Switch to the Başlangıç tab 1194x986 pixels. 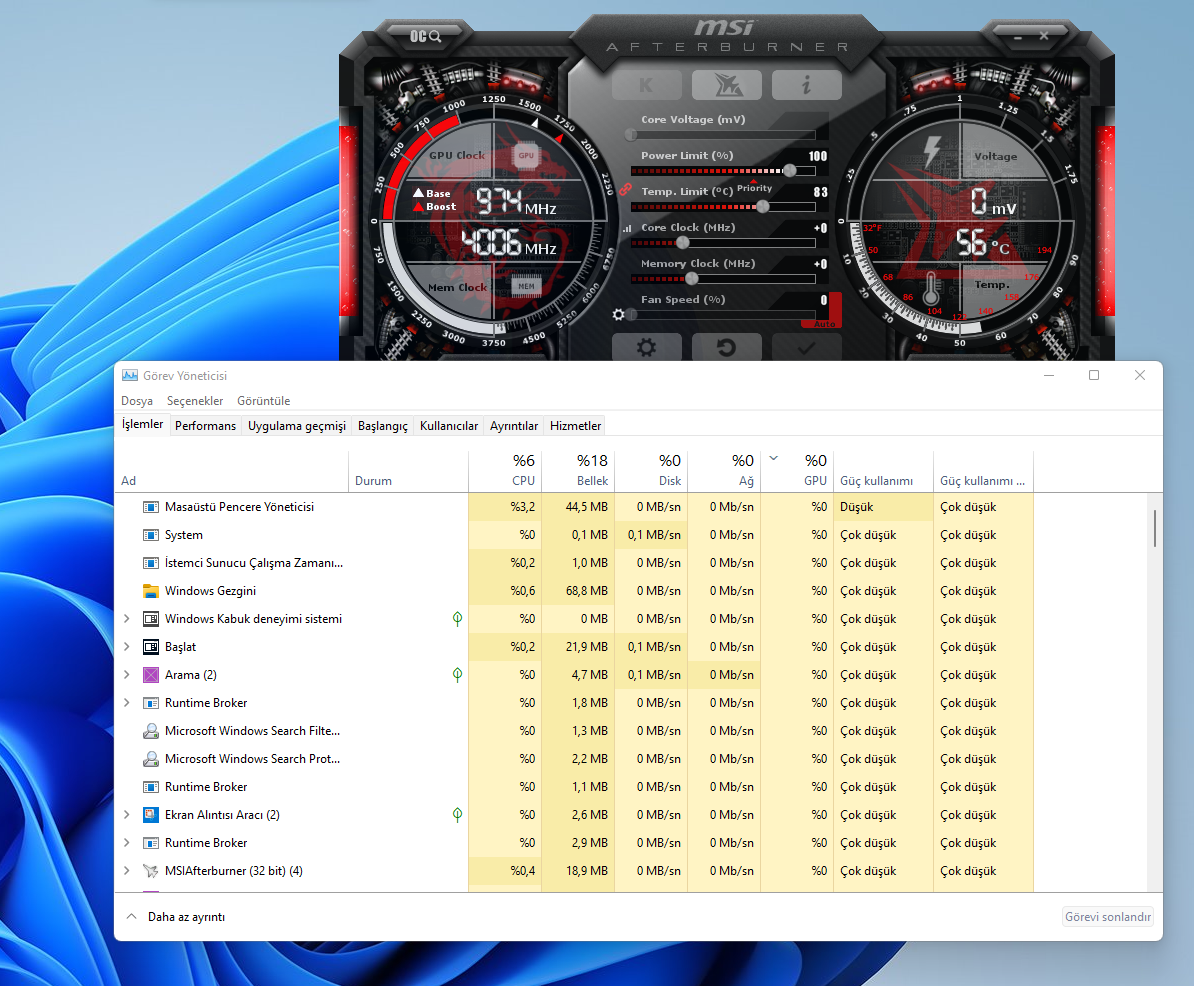coord(383,426)
